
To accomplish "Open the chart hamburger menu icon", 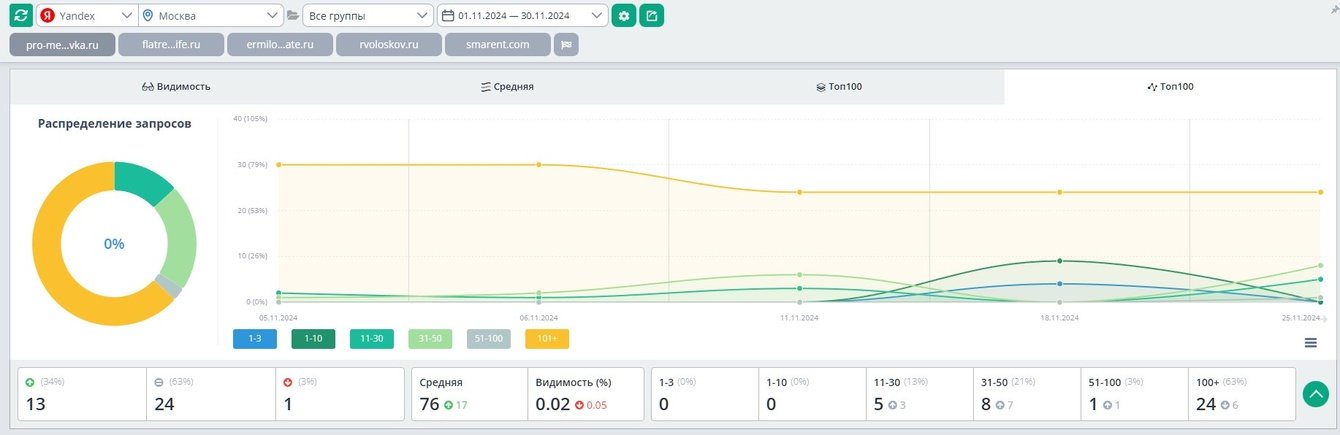I will pyautogui.click(x=1310, y=343).
